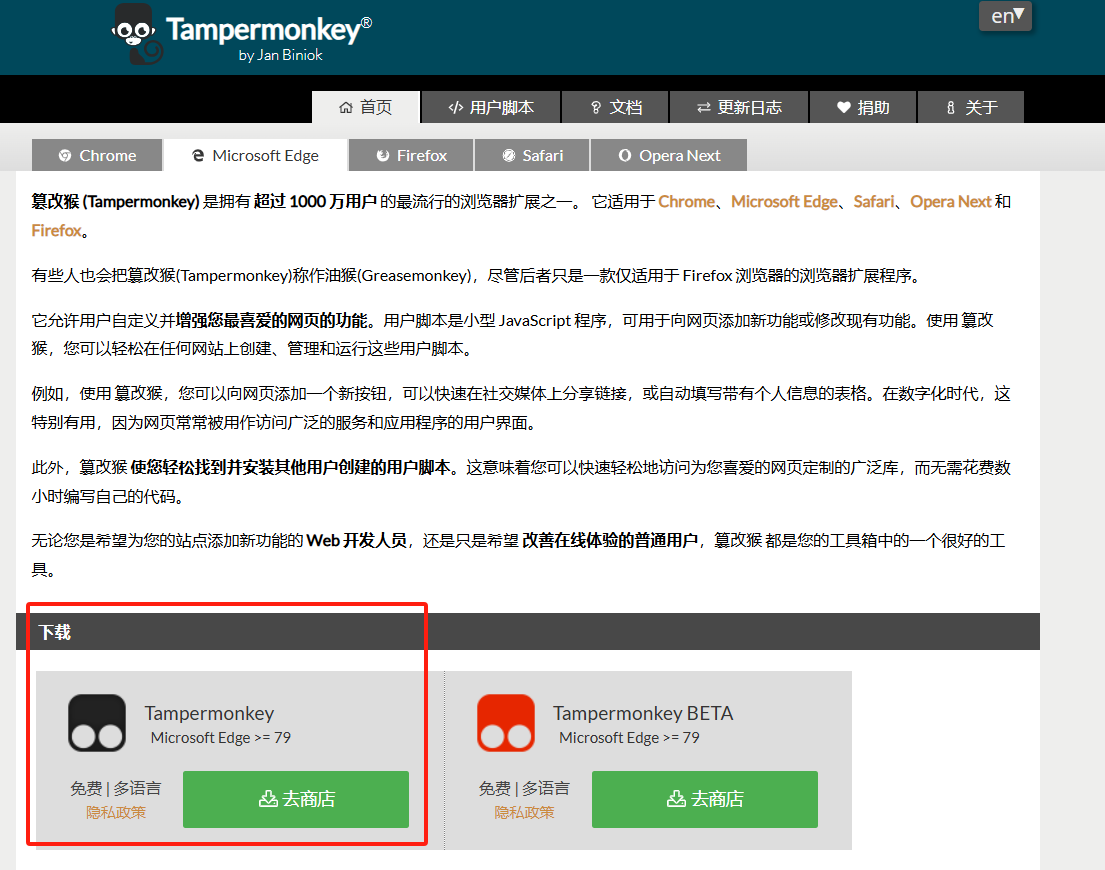
Task: Follow the orange Firefox link in intro text
Action: [56, 230]
